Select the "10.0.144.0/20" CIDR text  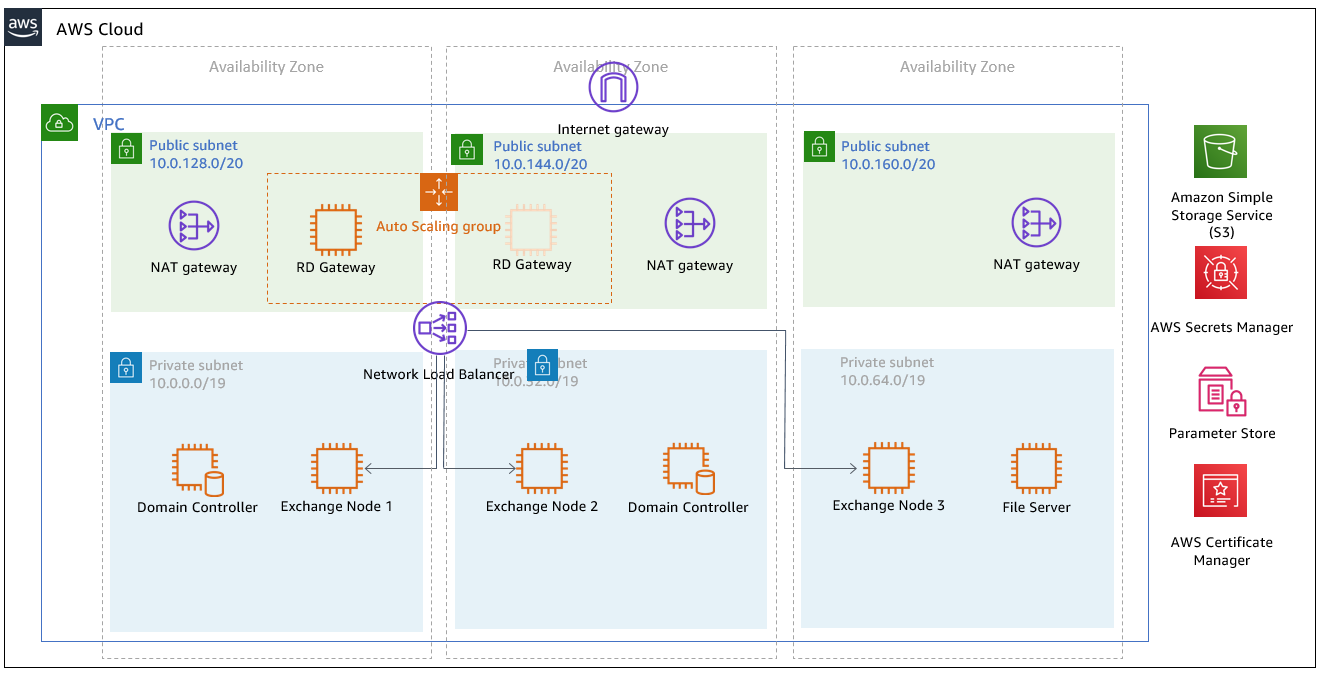point(540,164)
